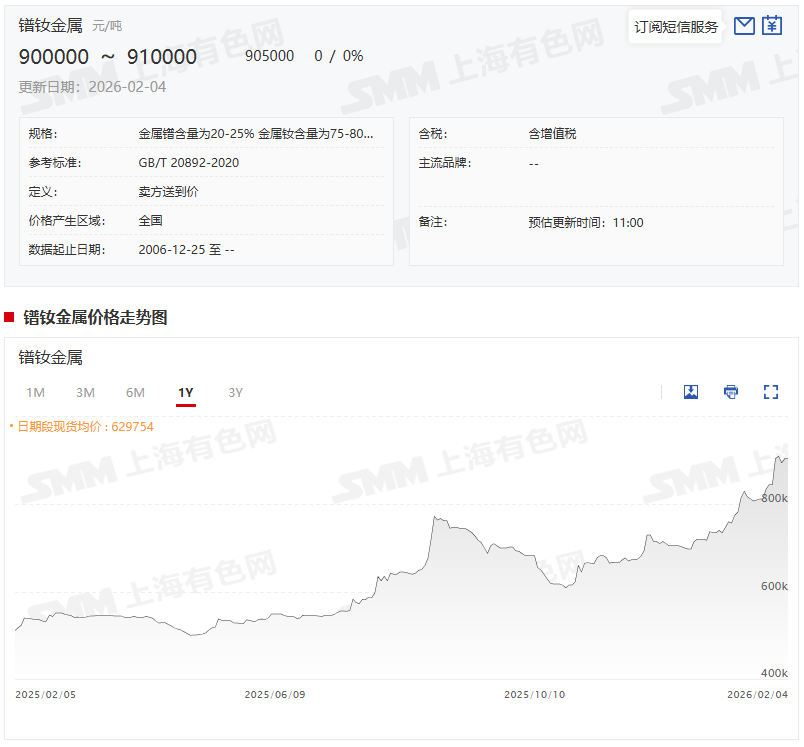Image resolution: width=804 pixels, height=747 pixels.
Task: Click the orange dot before 日期段现货均价
Action: point(11,427)
